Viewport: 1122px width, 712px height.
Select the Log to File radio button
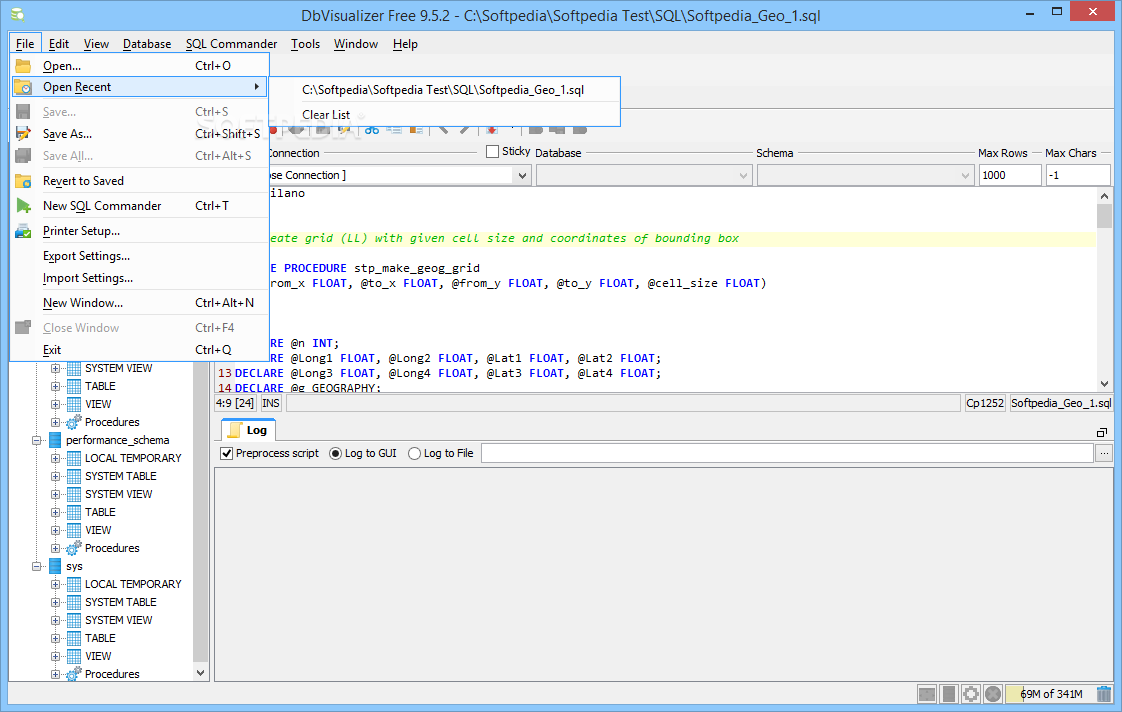tap(414, 454)
